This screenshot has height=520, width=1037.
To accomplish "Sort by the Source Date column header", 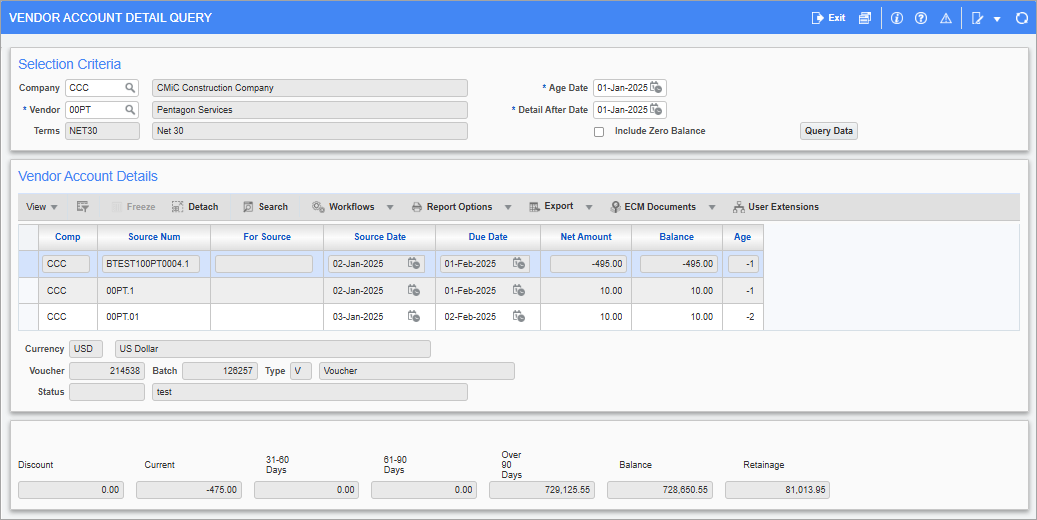I will pos(380,237).
